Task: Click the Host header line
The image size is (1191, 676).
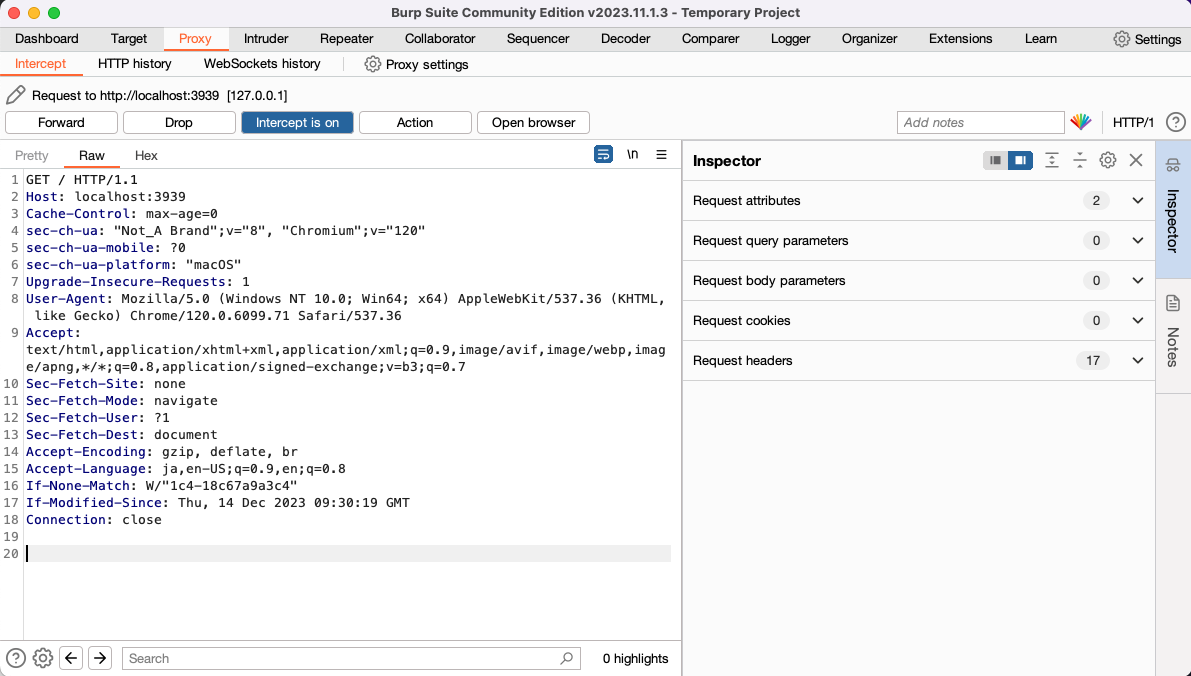Action: point(106,197)
